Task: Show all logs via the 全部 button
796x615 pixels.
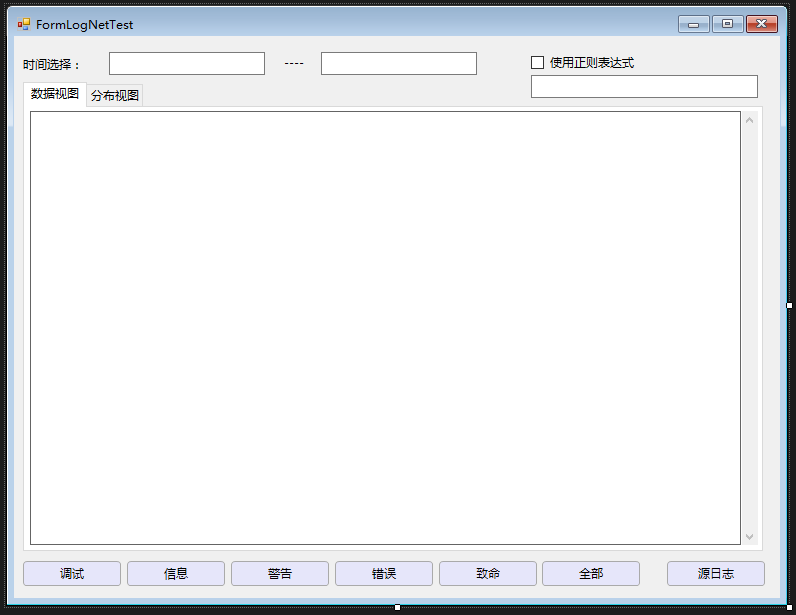Action: pos(591,573)
